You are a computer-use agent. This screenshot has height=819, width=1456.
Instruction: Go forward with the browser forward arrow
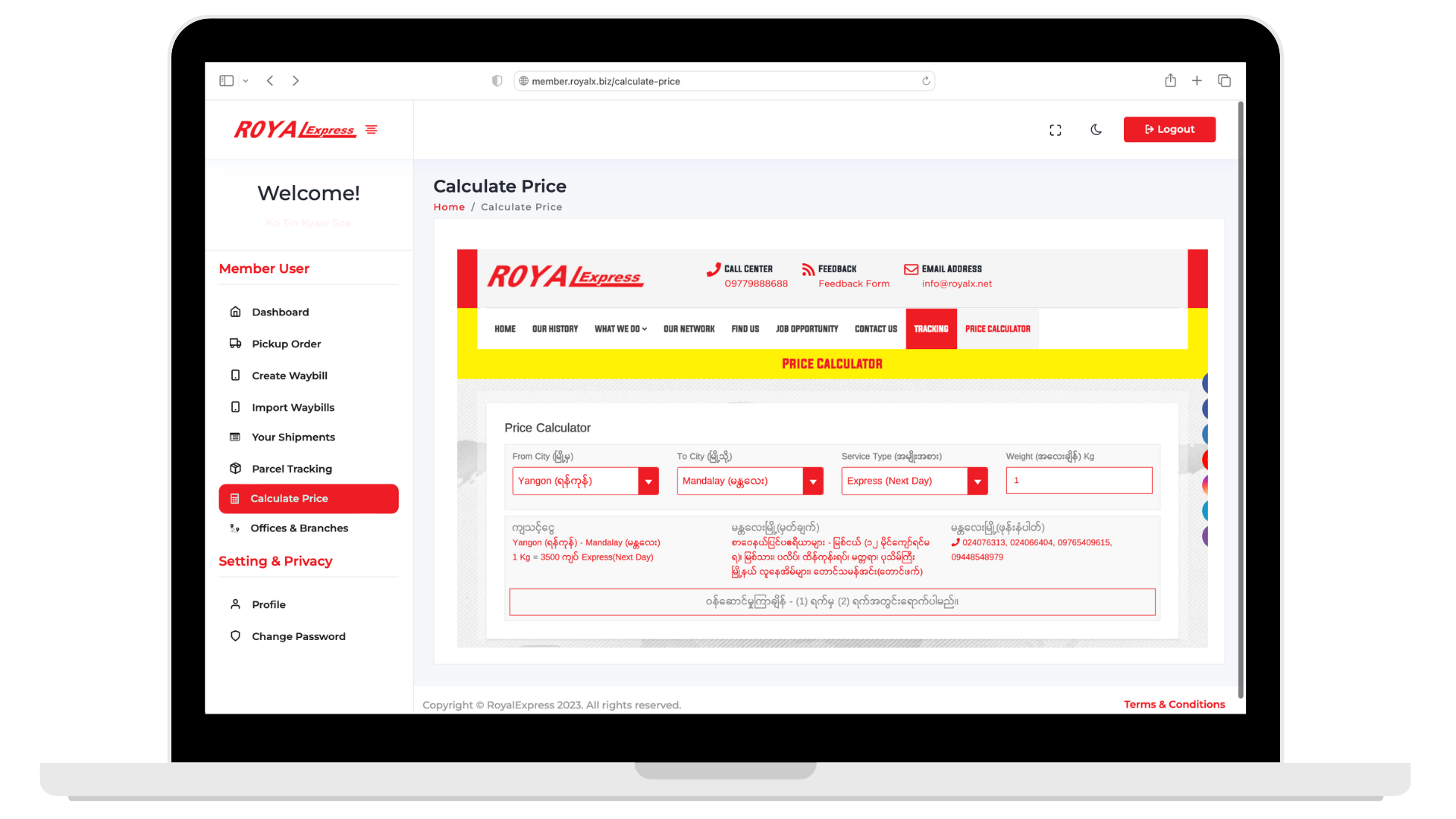(296, 81)
